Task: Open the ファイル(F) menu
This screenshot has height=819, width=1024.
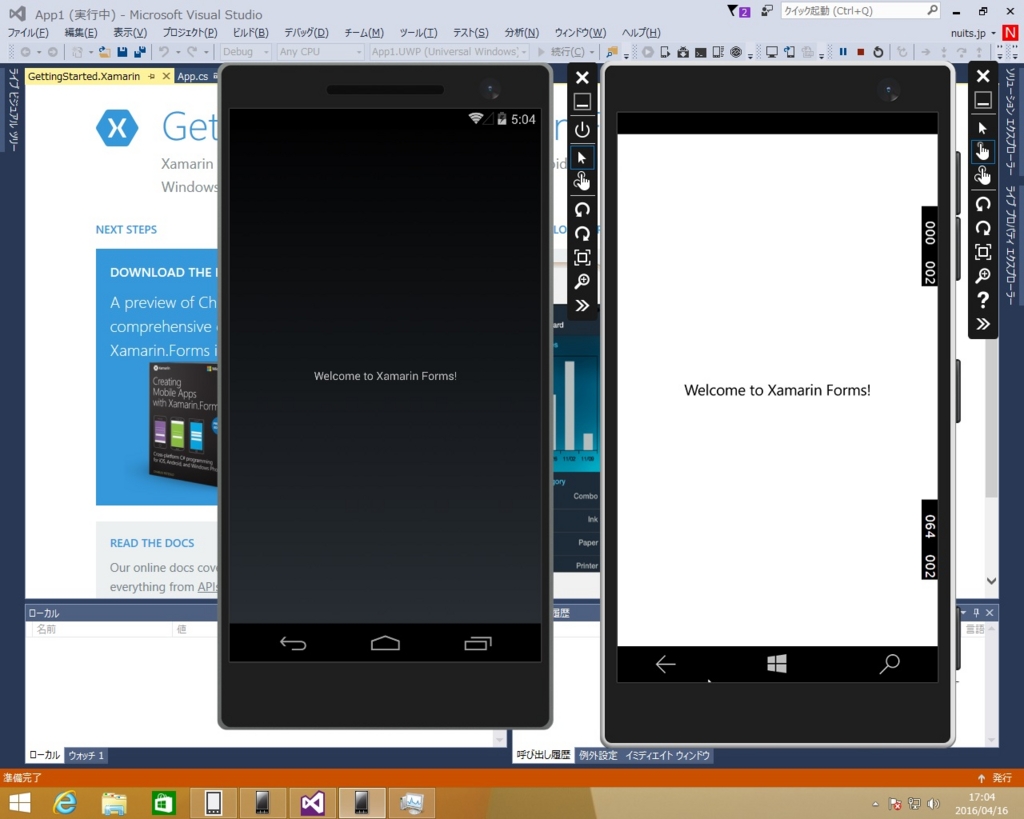Action: pyautogui.click(x=28, y=33)
